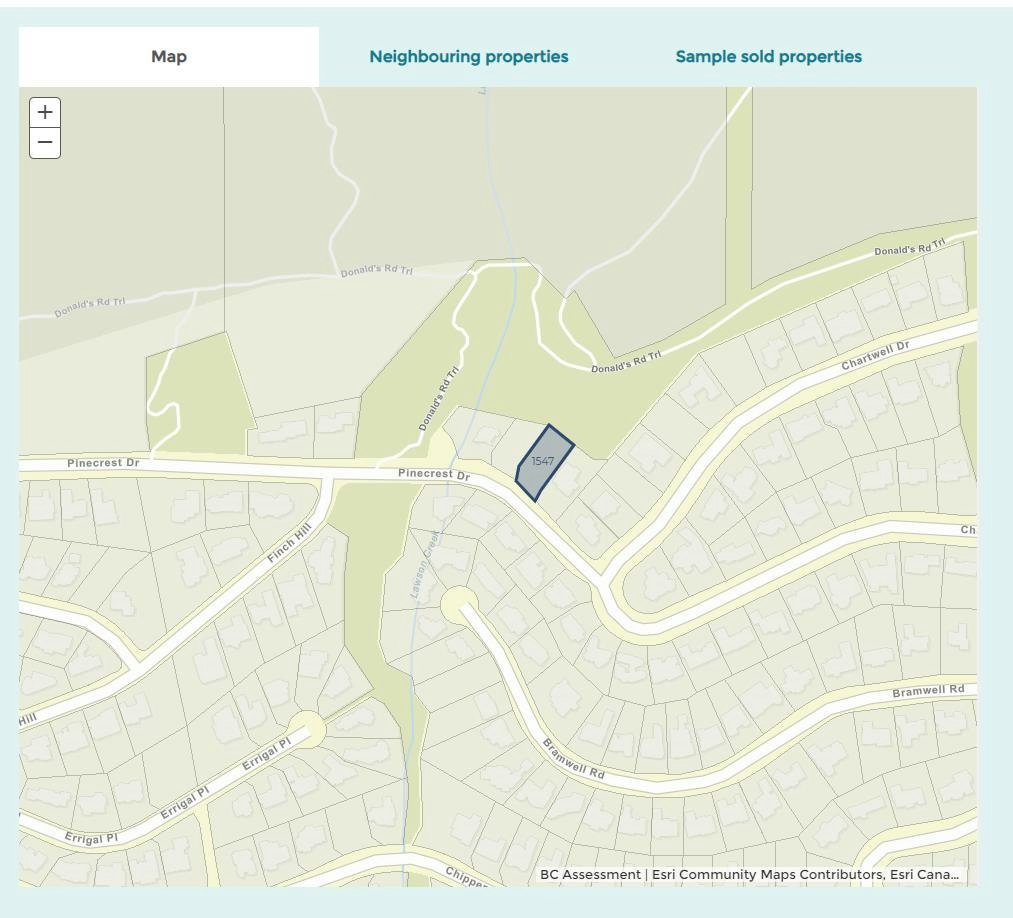Click the central Pinecrest Dr label near parcel 1547

tap(434, 474)
